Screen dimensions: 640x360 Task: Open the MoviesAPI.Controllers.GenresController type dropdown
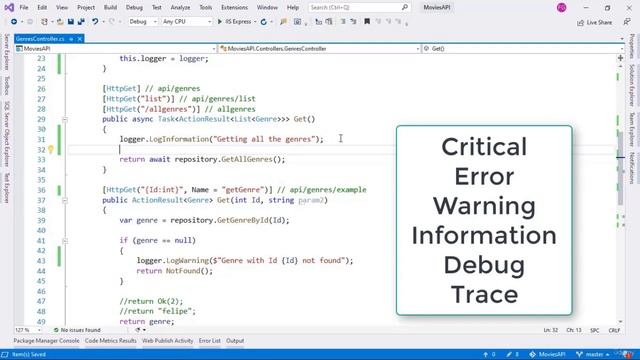pyautogui.click(x=320, y=49)
